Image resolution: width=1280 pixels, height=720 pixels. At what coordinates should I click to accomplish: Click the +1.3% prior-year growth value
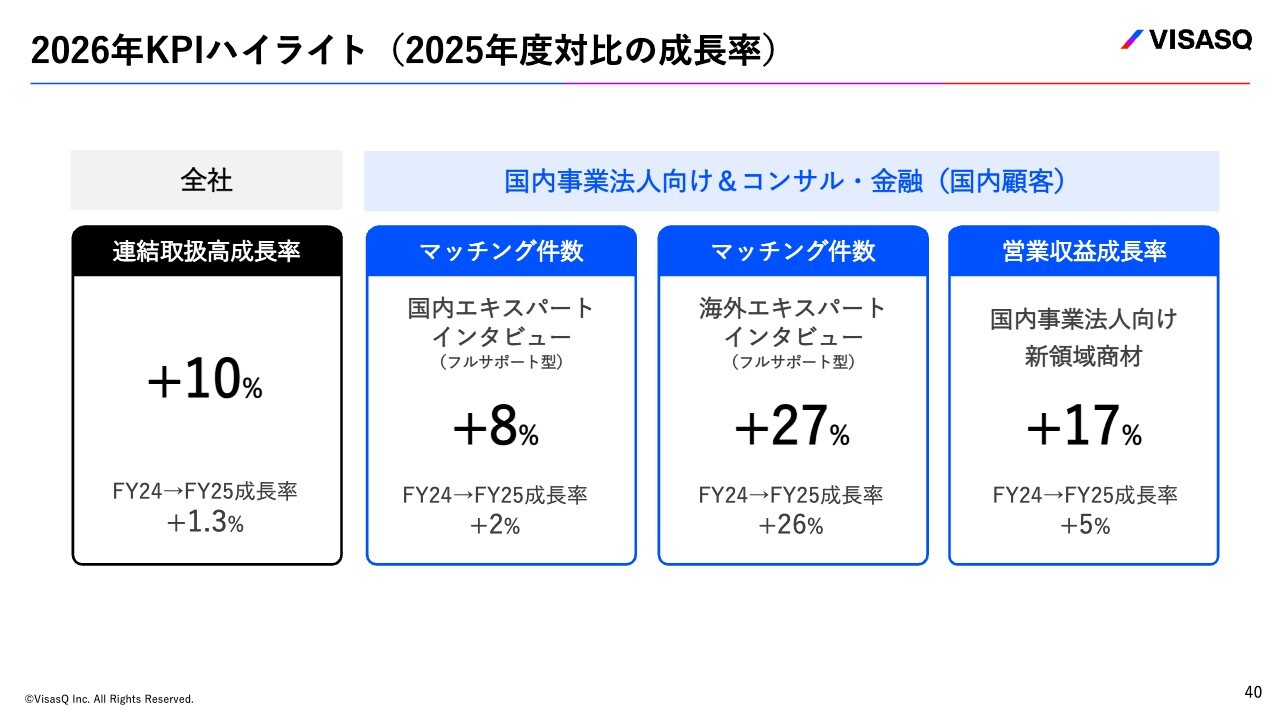click(205, 522)
